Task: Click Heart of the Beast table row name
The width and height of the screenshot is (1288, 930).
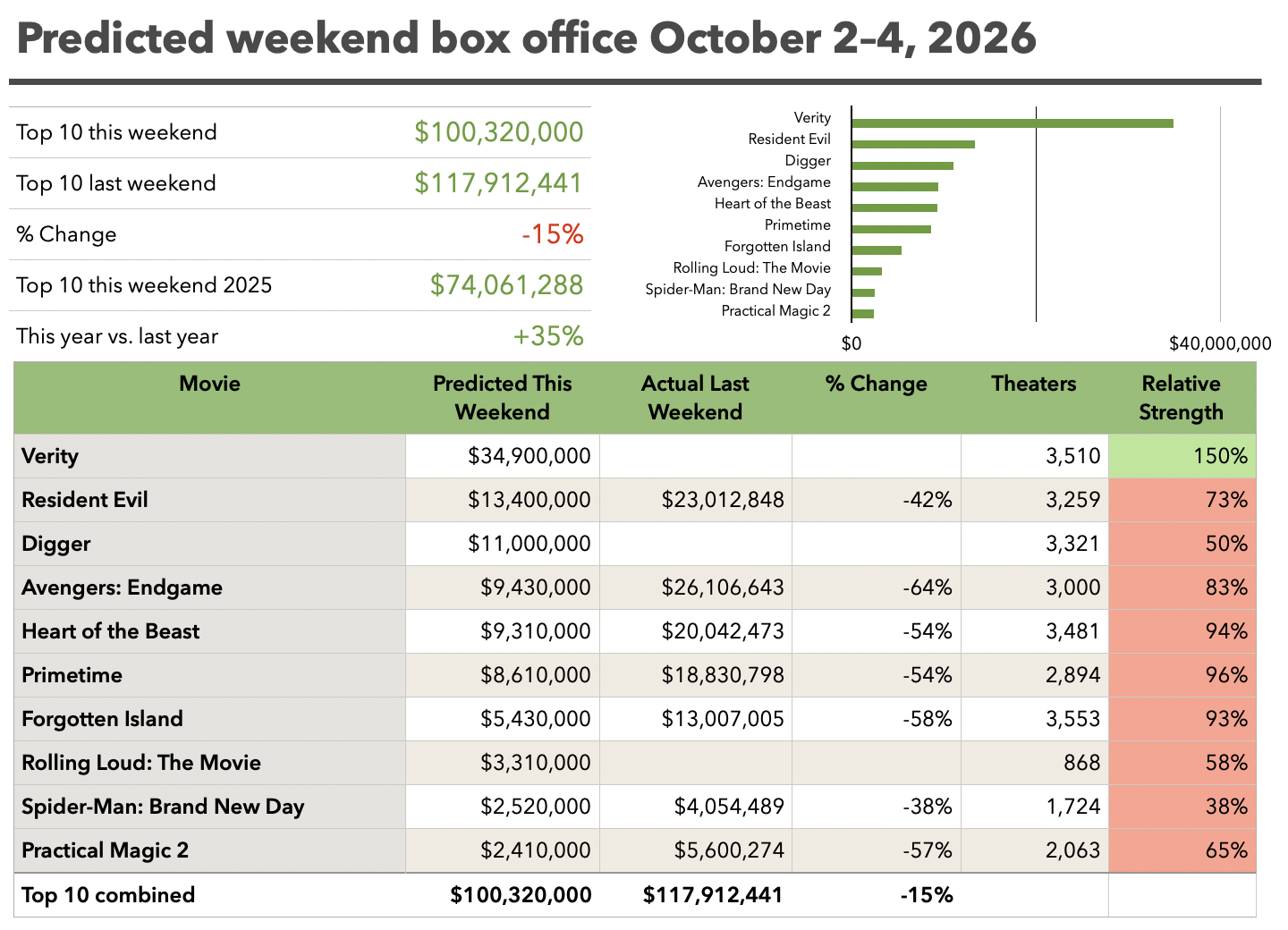Action: point(110,631)
